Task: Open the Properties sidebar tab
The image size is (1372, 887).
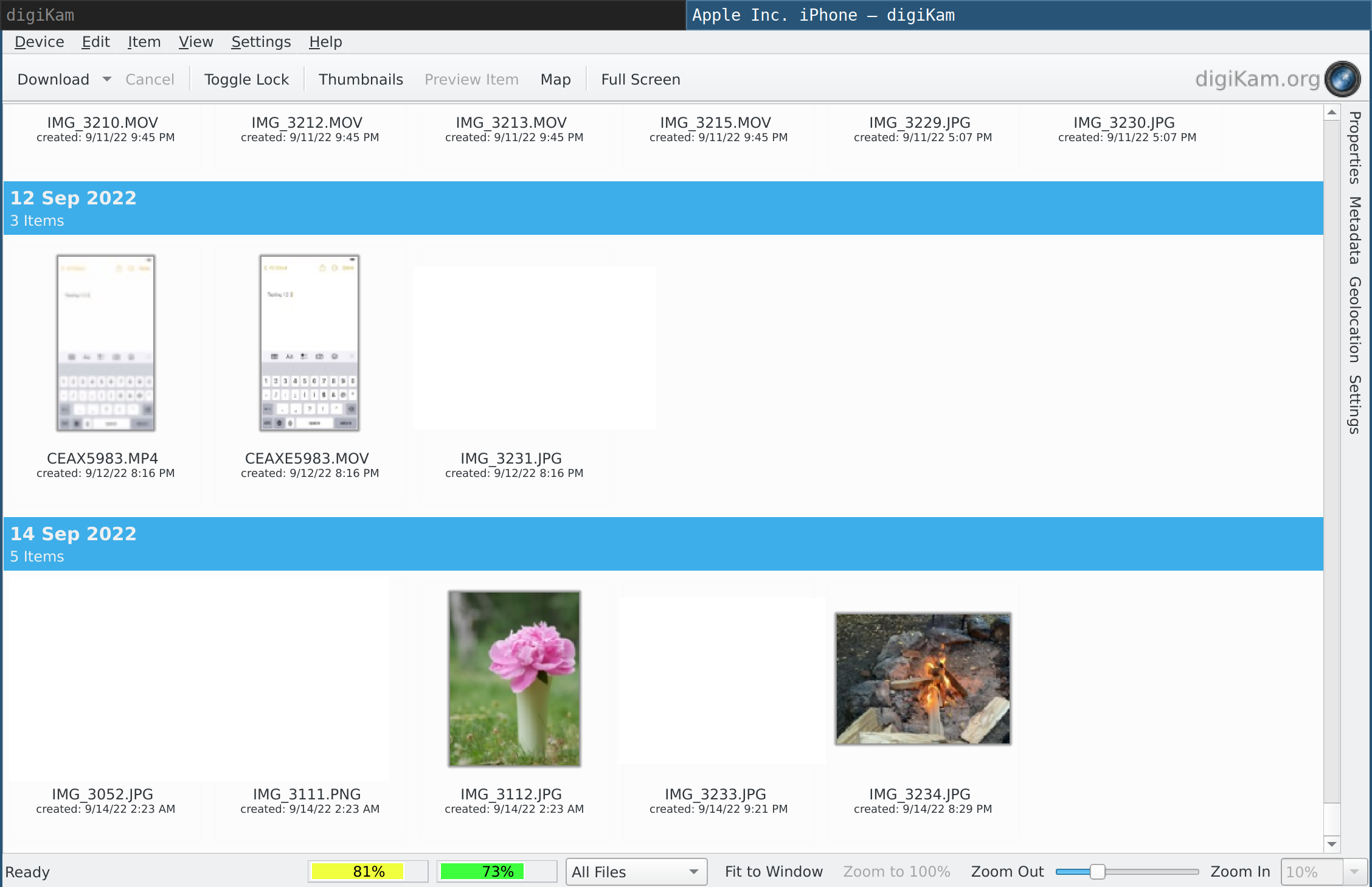Action: click(1355, 147)
